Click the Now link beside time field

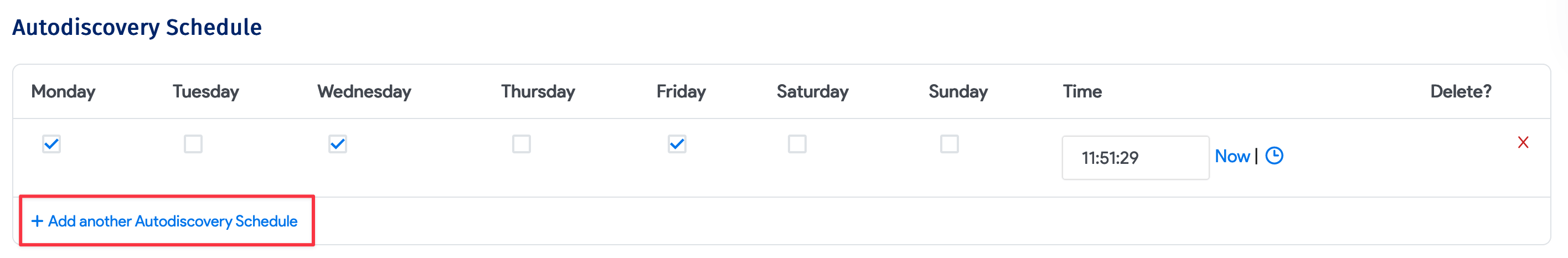(x=1232, y=156)
